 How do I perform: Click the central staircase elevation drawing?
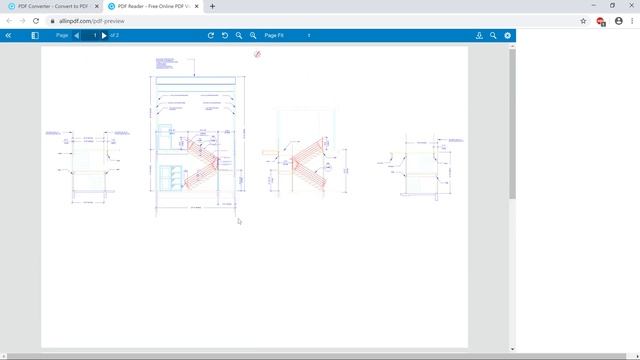(198, 138)
